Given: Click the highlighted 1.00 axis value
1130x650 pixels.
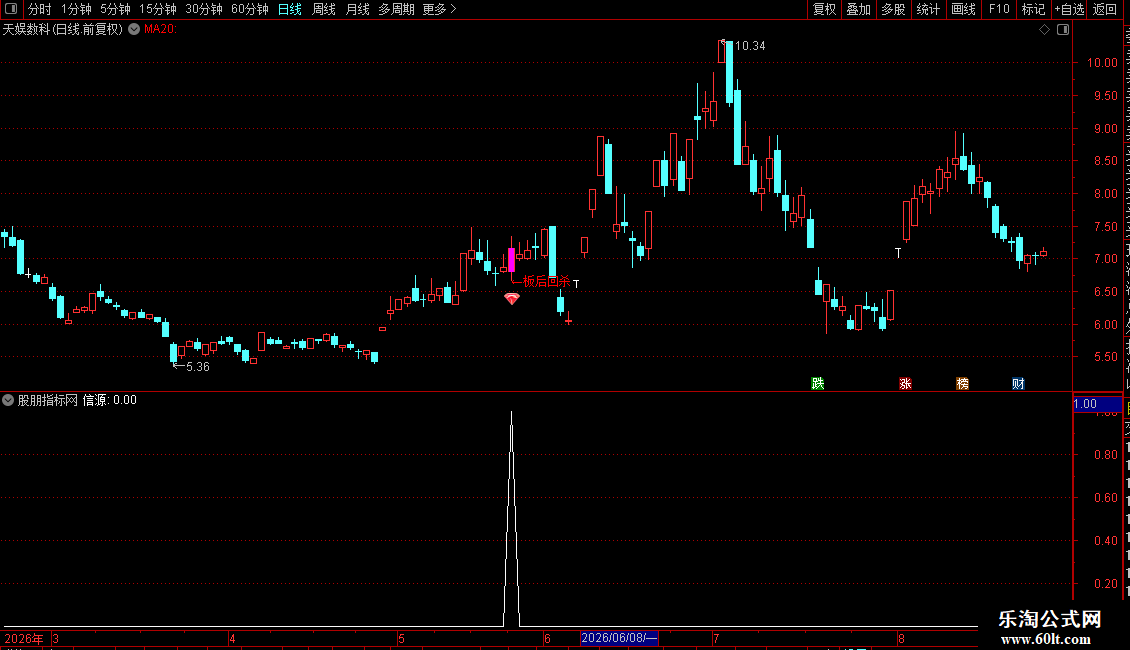Looking at the screenshot, I should click(1097, 404).
